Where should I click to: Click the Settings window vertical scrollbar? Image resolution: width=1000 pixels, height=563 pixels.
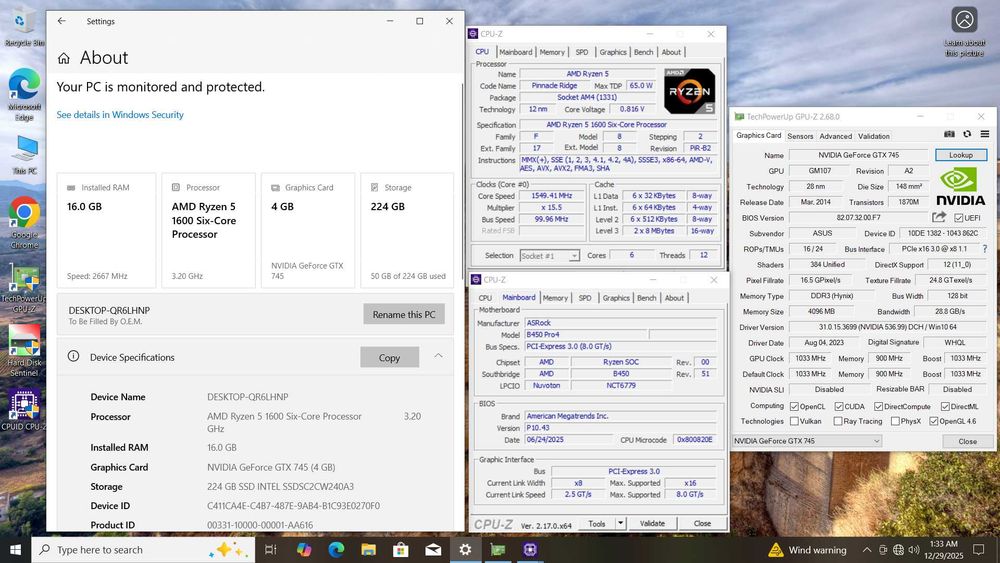click(x=462, y=179)
